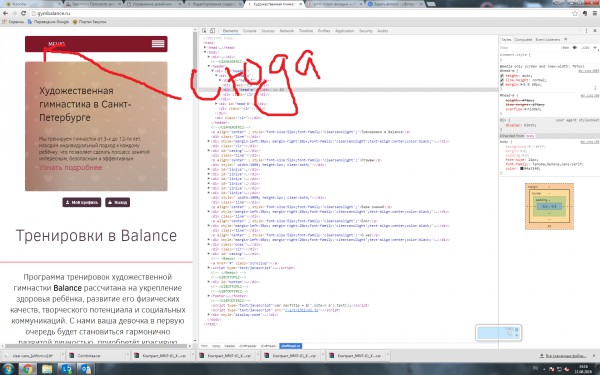The height and width of the screenshot is (375, 600).
Task: Uncheck the height: auto property
Action: (x=502, y=76)
